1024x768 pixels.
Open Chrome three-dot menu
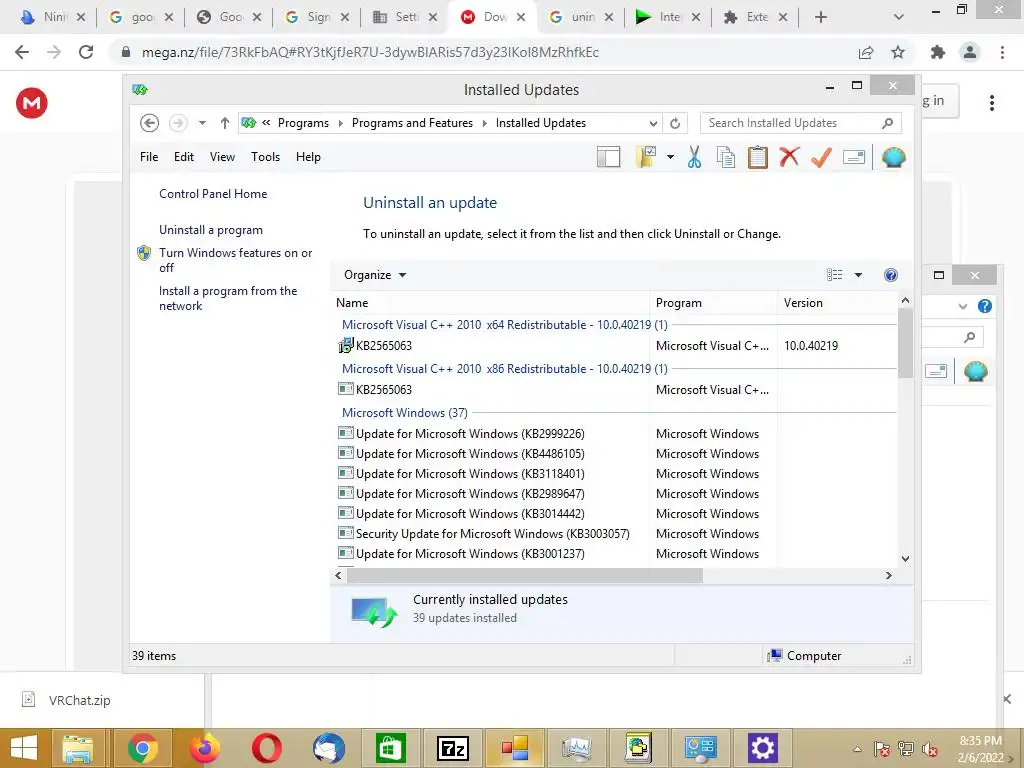[1002, 52]
